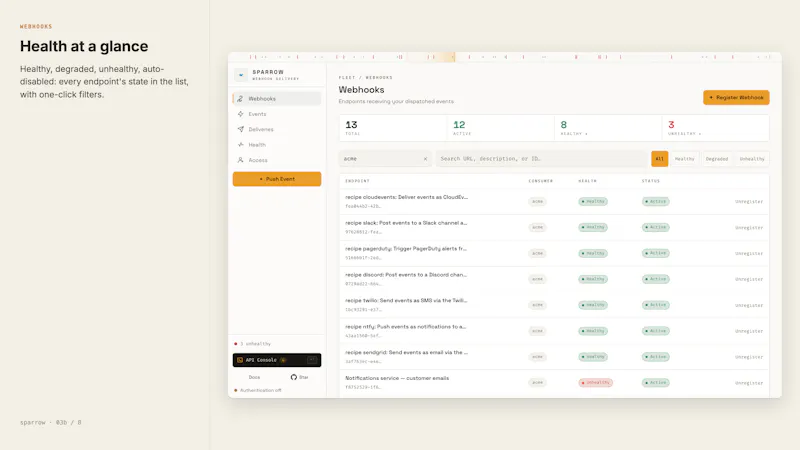800x450 pixels.
Task: Unregister the recipe ntfy webhook
Action: 749,331
